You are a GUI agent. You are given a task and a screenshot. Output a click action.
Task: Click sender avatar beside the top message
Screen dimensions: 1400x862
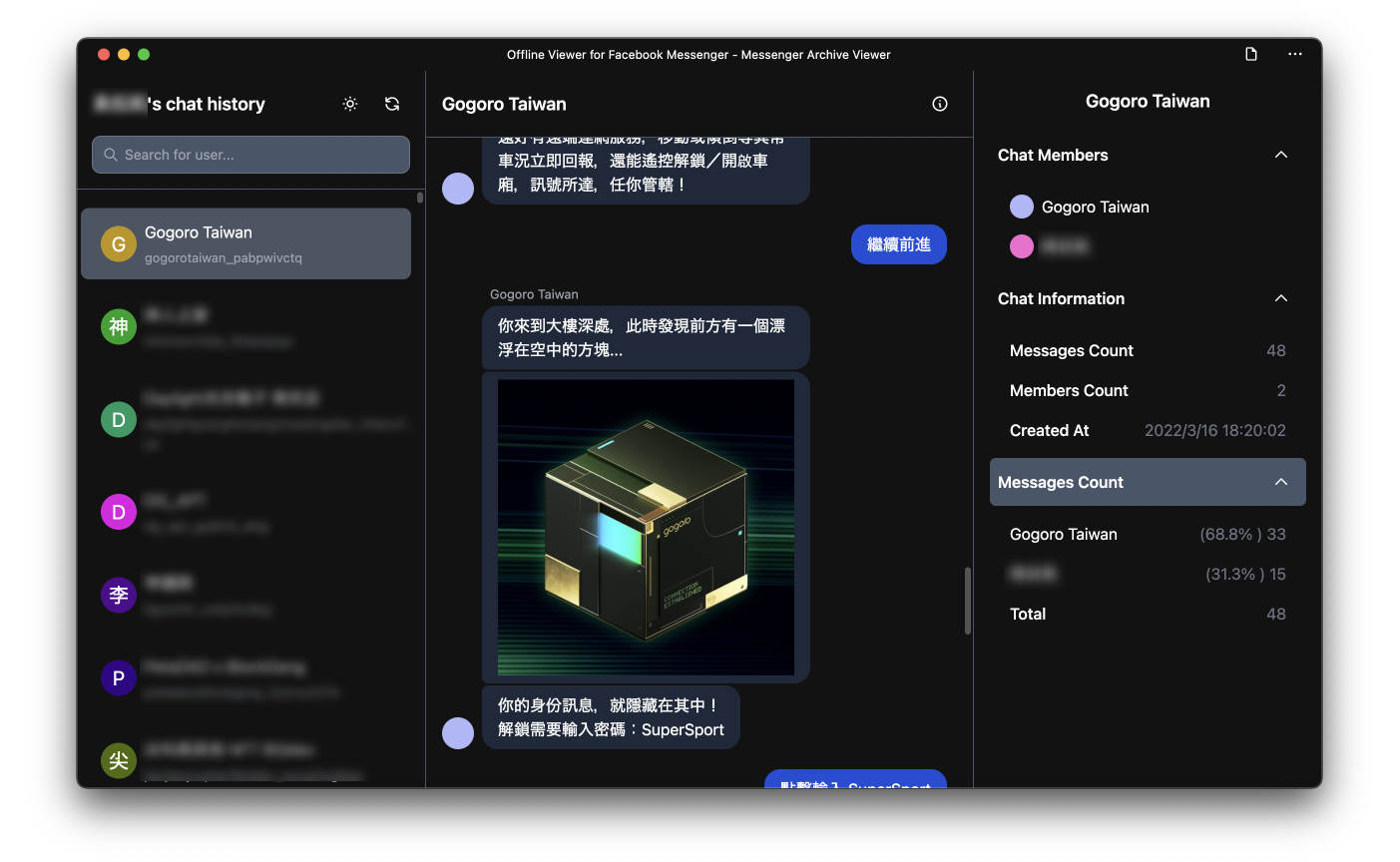[x=458, y=189]
